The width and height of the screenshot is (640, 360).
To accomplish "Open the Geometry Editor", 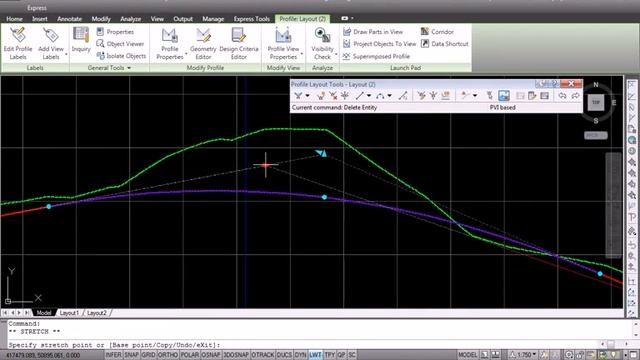I will click(203, 44).
